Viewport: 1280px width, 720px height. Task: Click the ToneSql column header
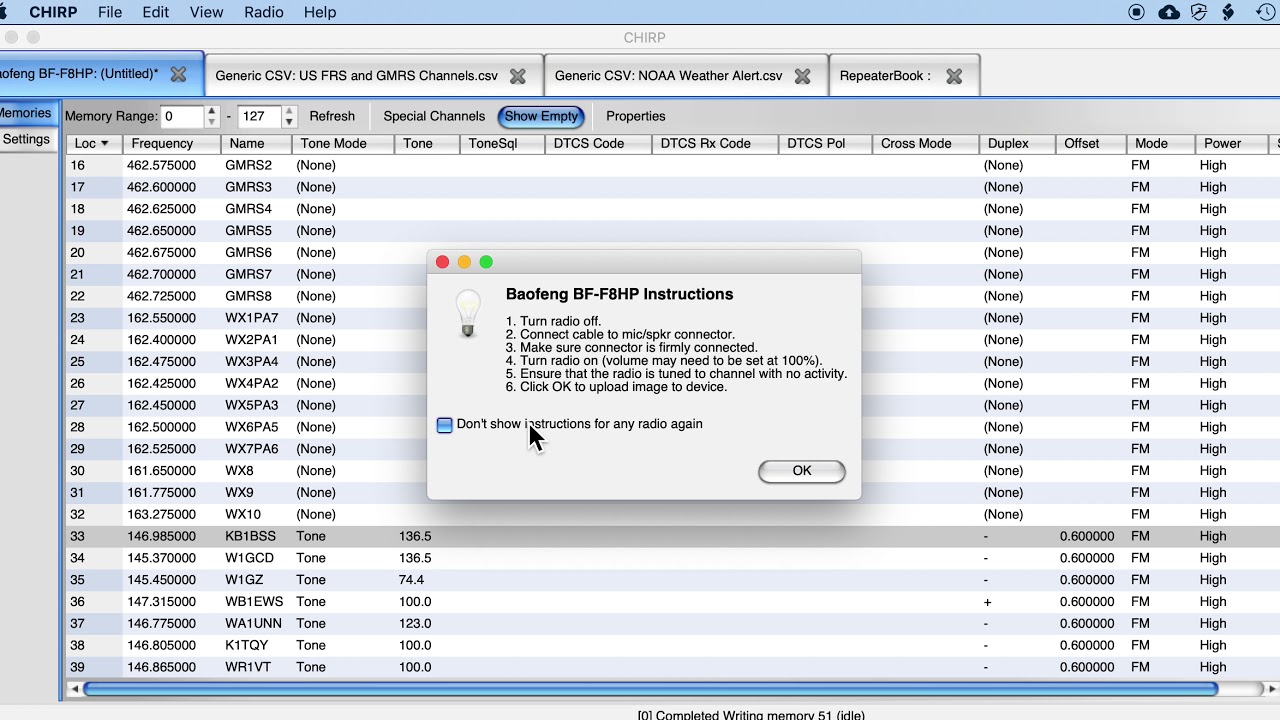(x=502, y=144)
